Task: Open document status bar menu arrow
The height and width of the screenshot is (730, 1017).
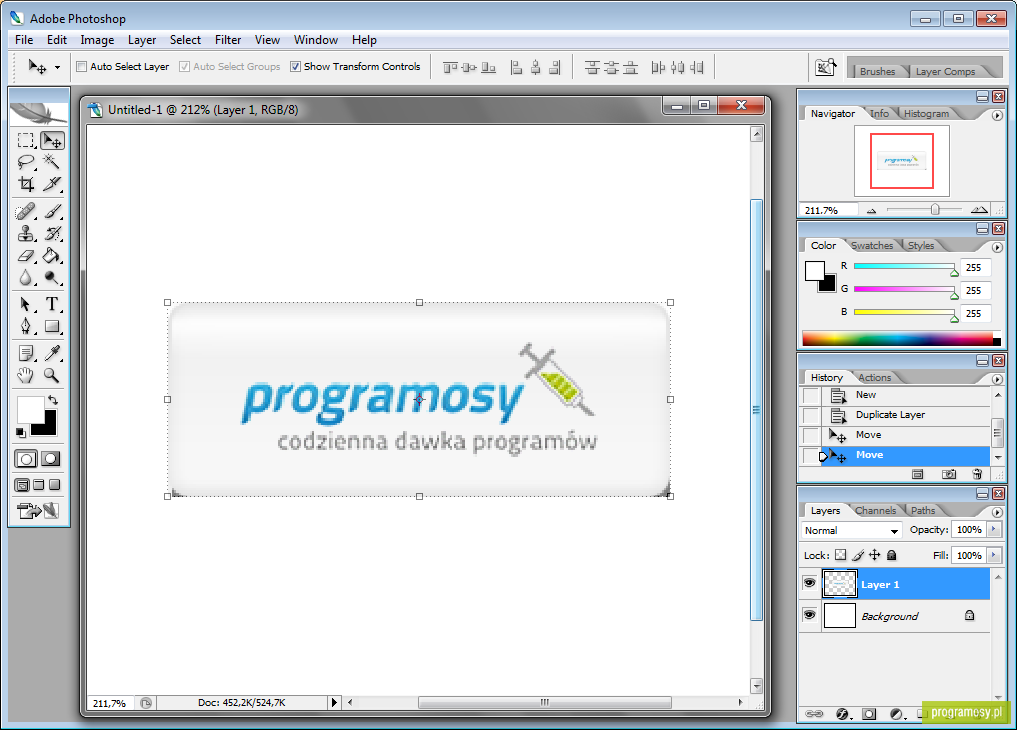Action: click(x=334, y=702)
